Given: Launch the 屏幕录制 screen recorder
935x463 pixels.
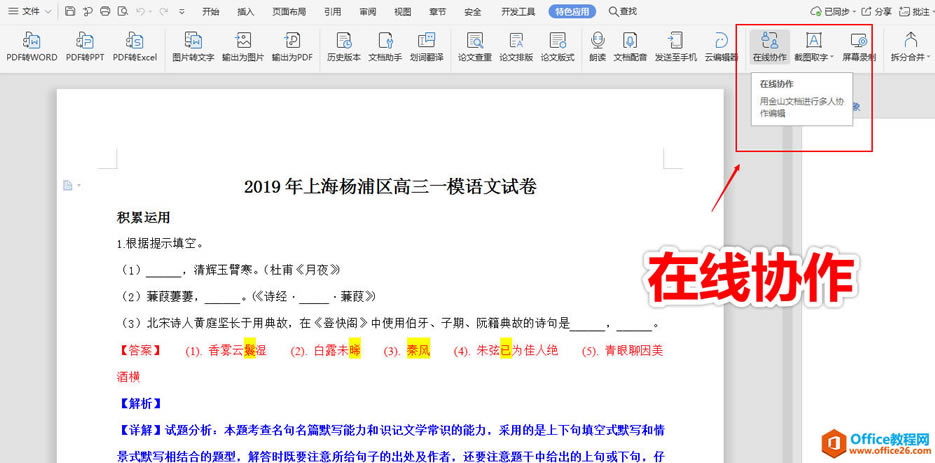Looking at the screenshot, I should tap(858, 46).
